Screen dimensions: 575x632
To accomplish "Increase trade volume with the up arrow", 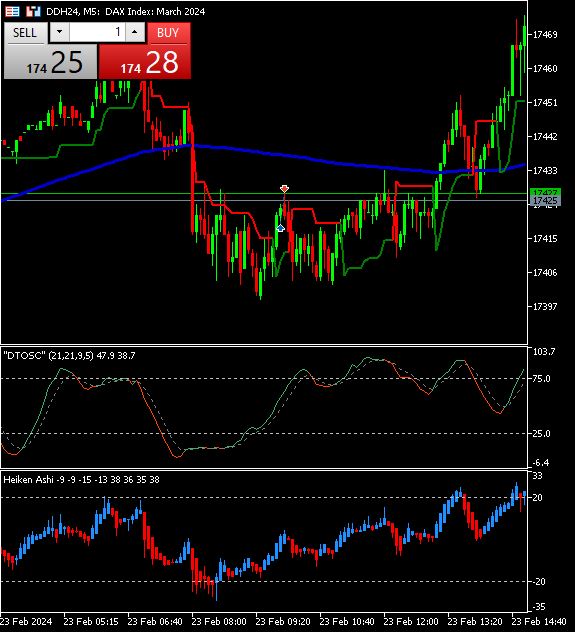I will pos(135,32).
